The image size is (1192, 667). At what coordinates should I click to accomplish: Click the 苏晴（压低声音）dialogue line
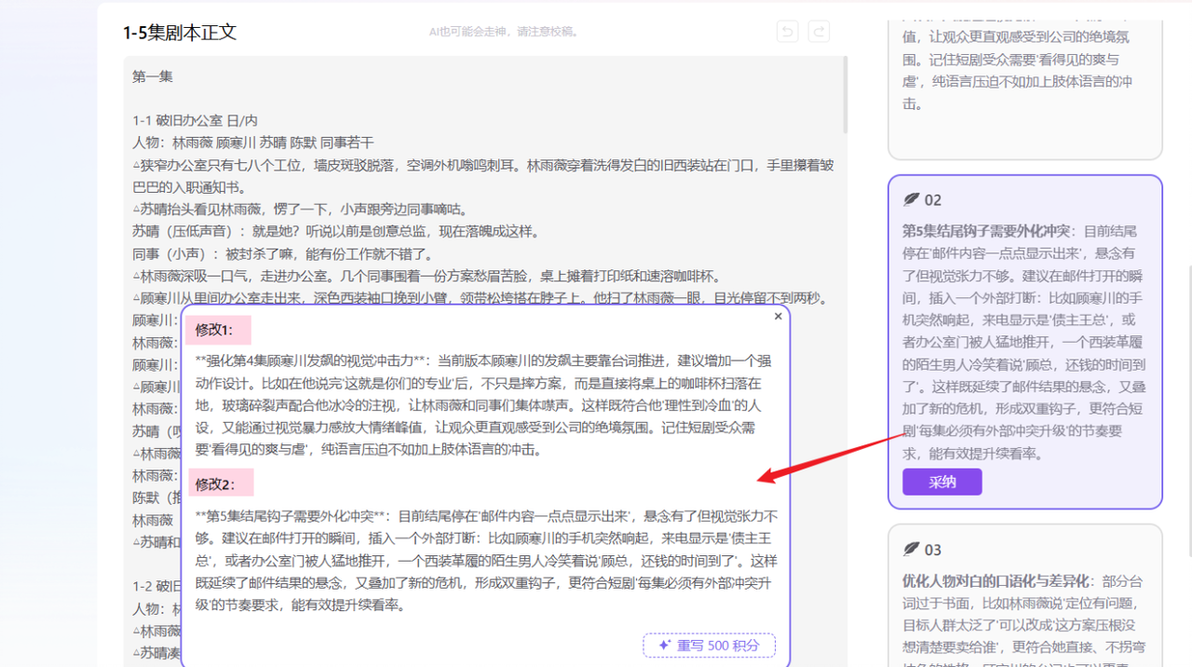point(335,231)
